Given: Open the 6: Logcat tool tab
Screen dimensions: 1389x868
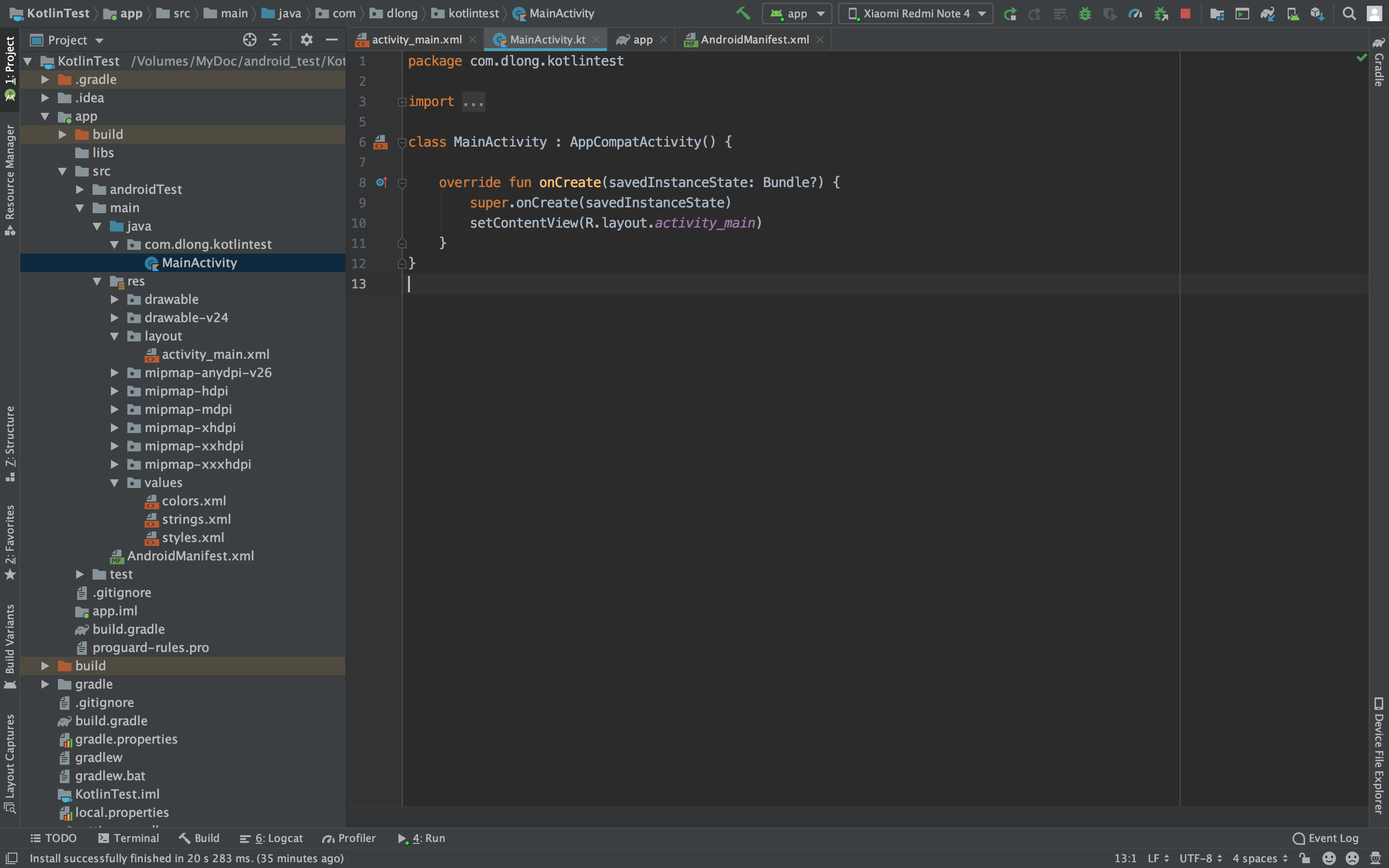Looking at the screenshot, I should [271, 838].
